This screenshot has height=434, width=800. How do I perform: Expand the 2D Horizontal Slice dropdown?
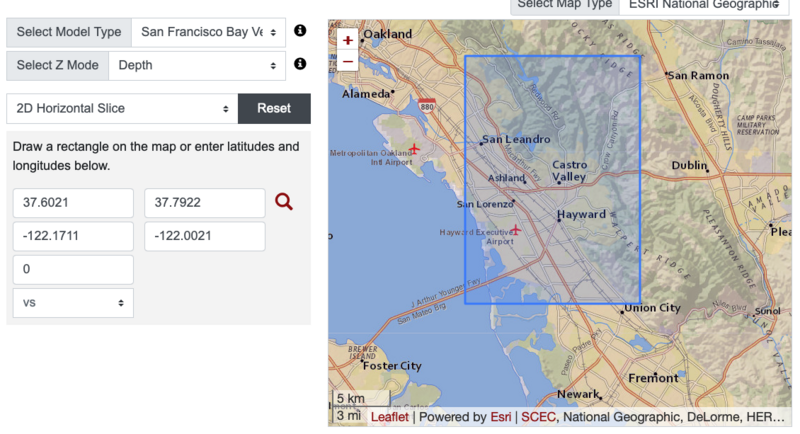(122, 109)
